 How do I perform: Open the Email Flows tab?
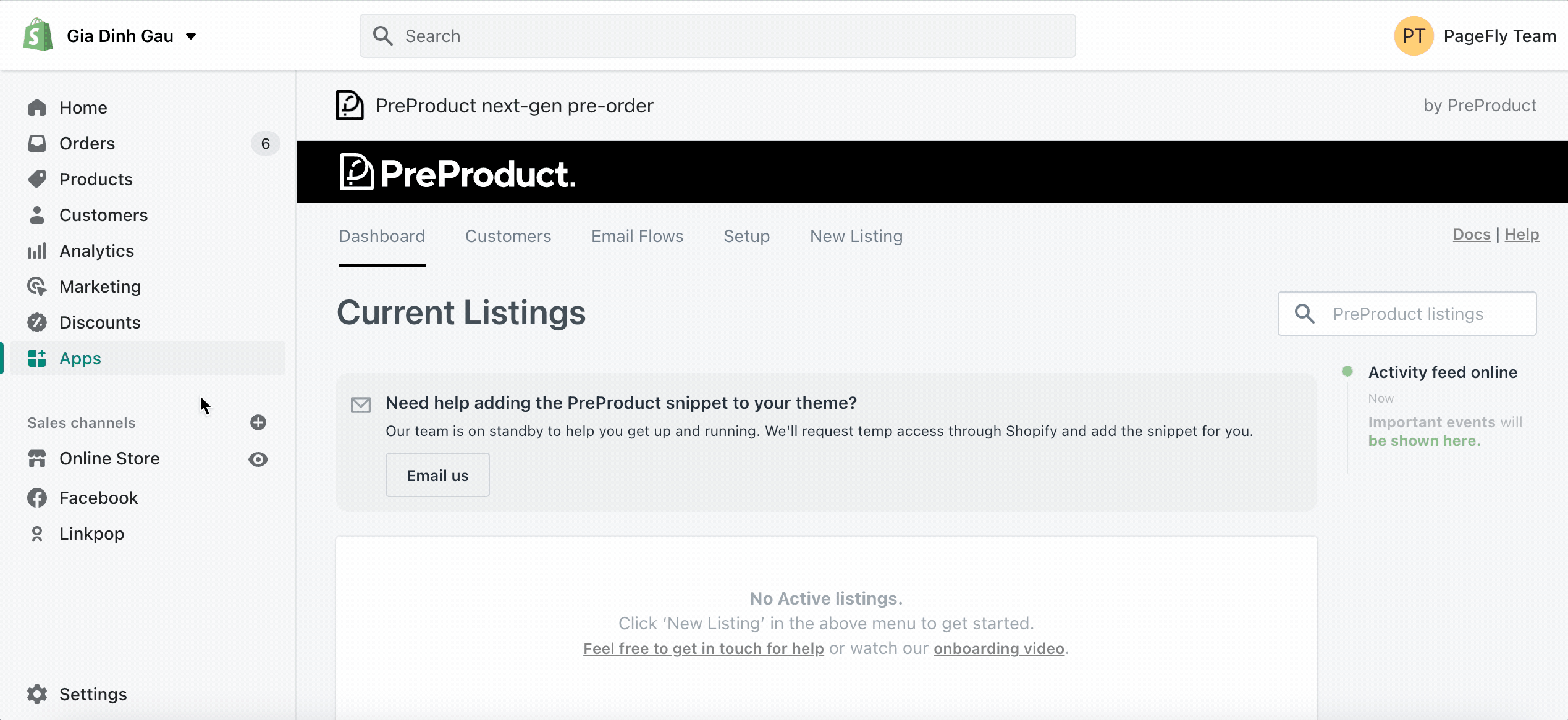(637, 236)
